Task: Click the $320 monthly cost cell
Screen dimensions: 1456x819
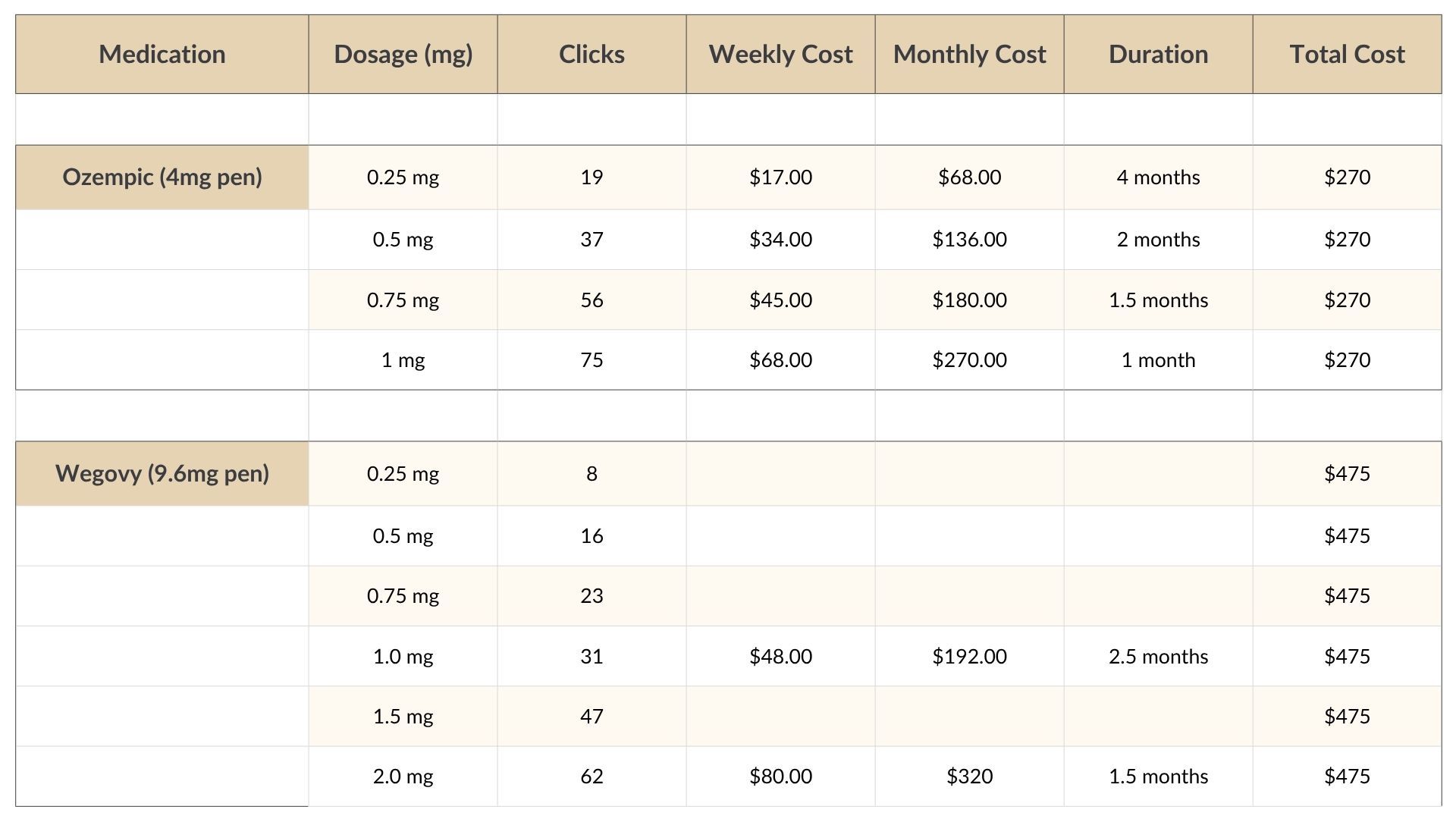Action: coord(969,776)
